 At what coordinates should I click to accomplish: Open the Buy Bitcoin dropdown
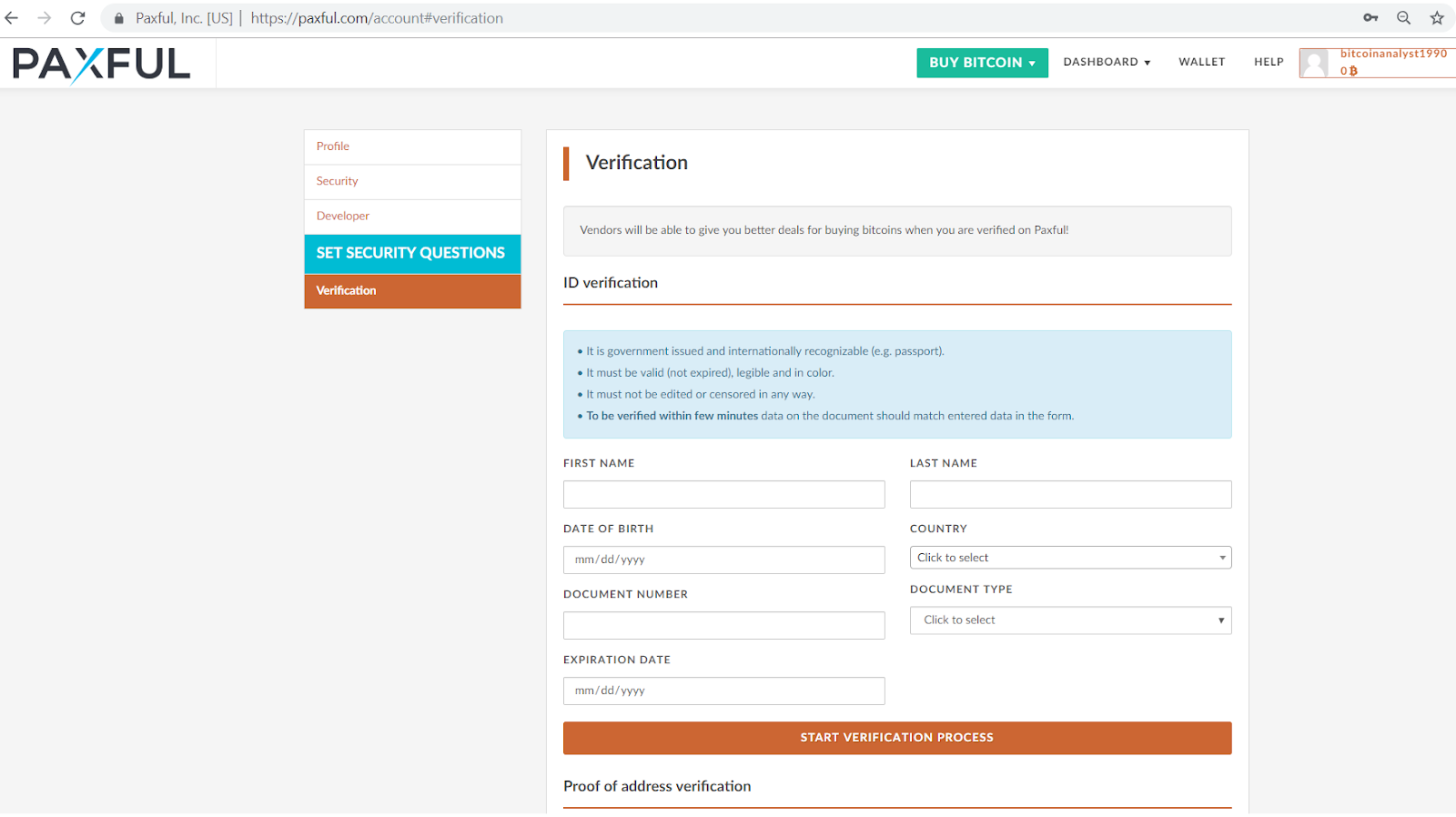click(x=982, y=63)
